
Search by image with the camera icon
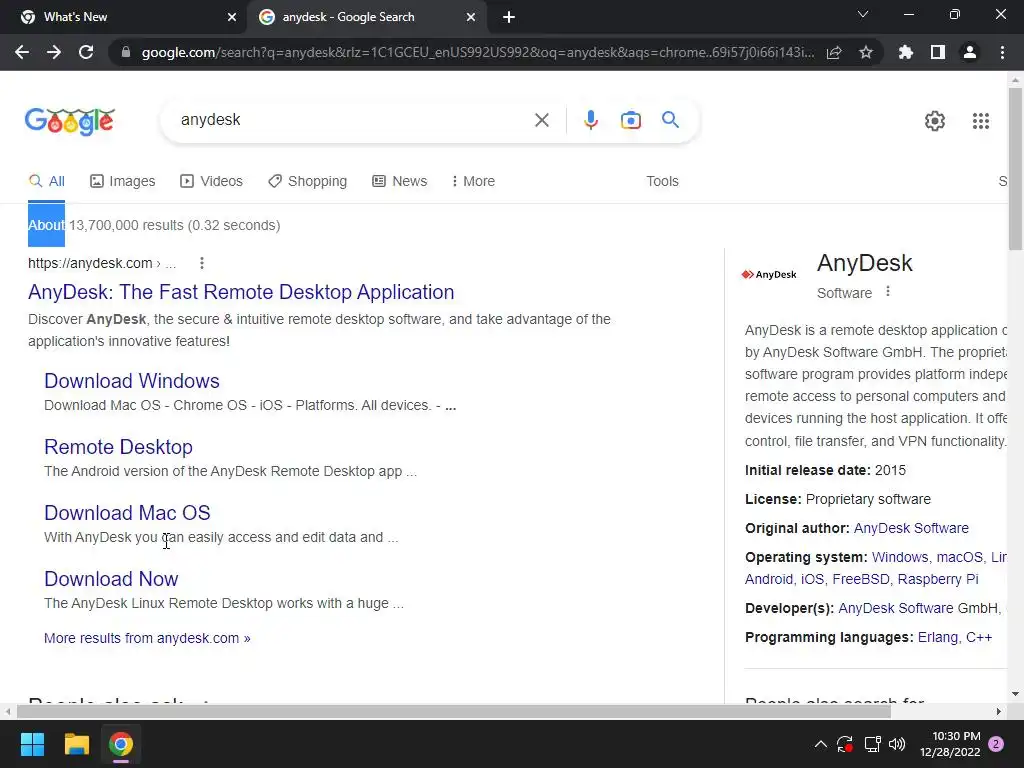click(x=631, y=120)
